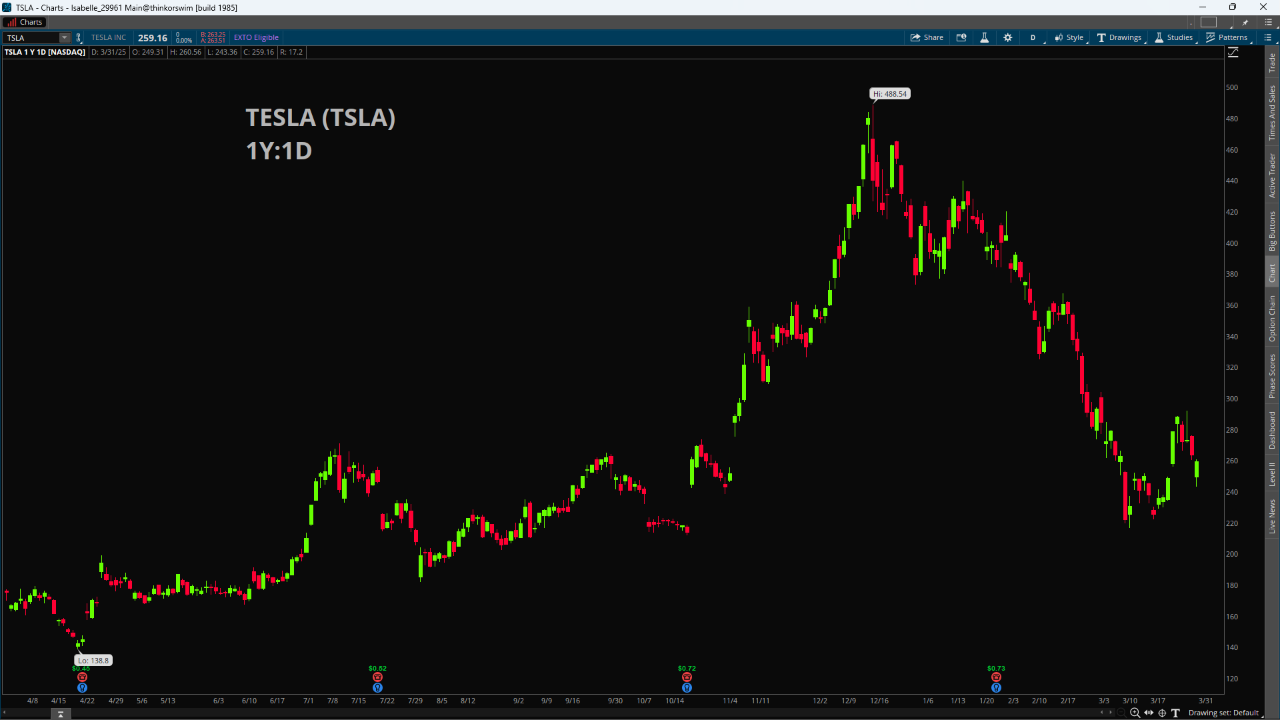
Task: Open the Studies menu
Action: coord(1174,37)
